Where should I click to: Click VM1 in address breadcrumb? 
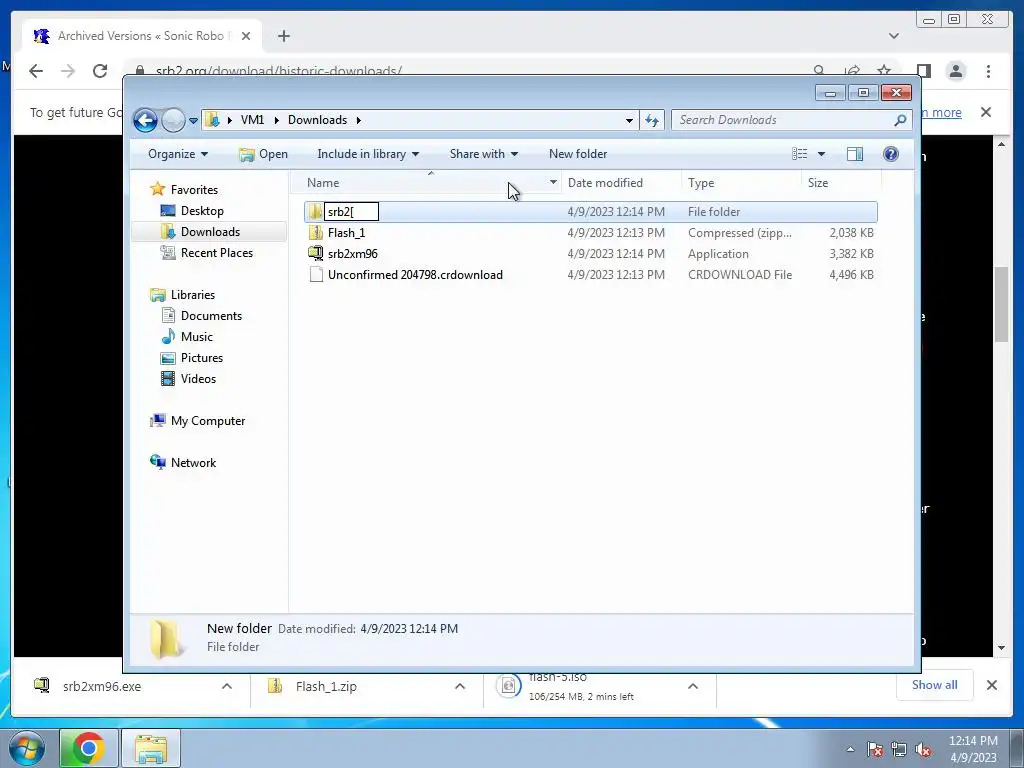point(252,120)
